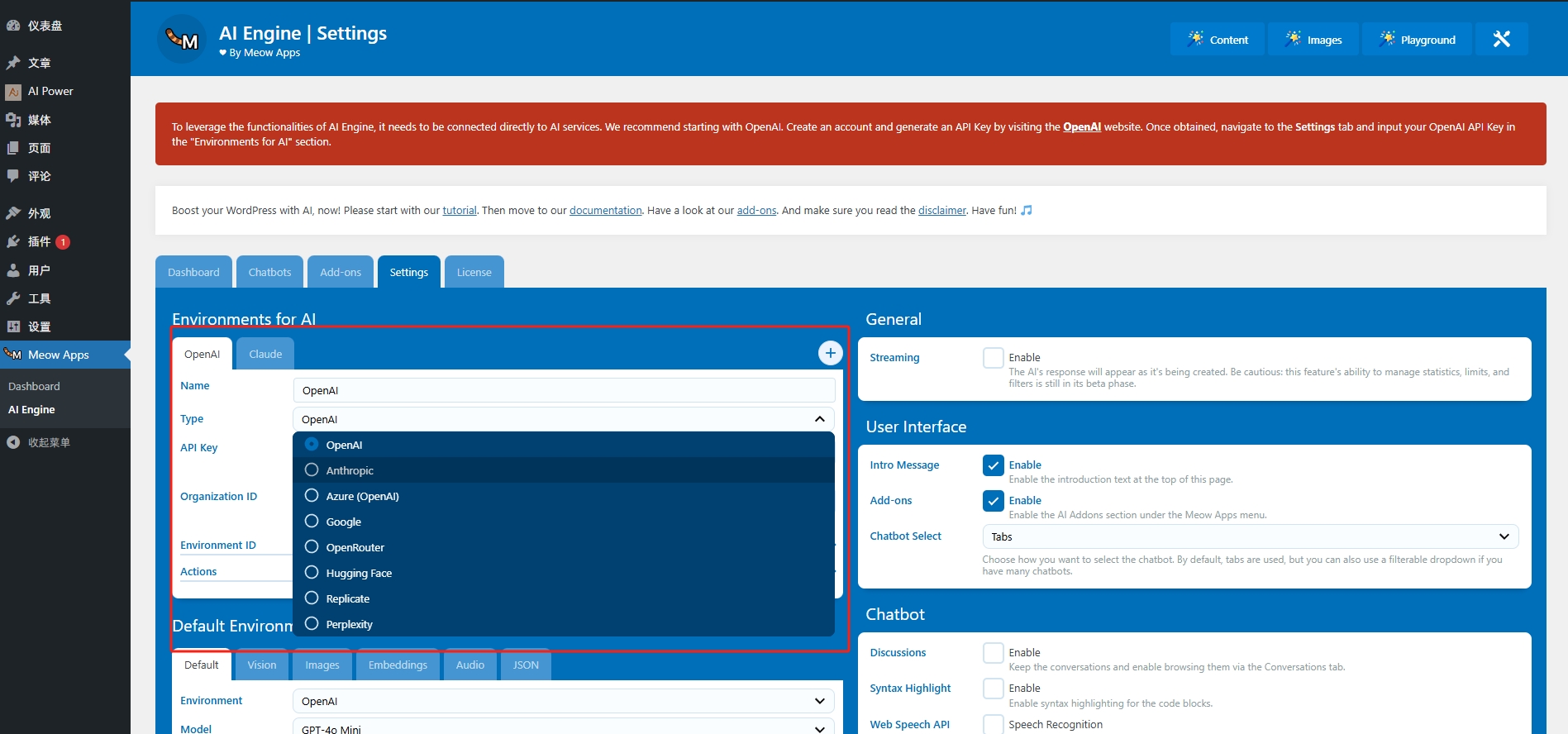1568x734 pixels.
Task: Switch to the Audio default tab
Action: pyautogui.click(x=470, y=665)
